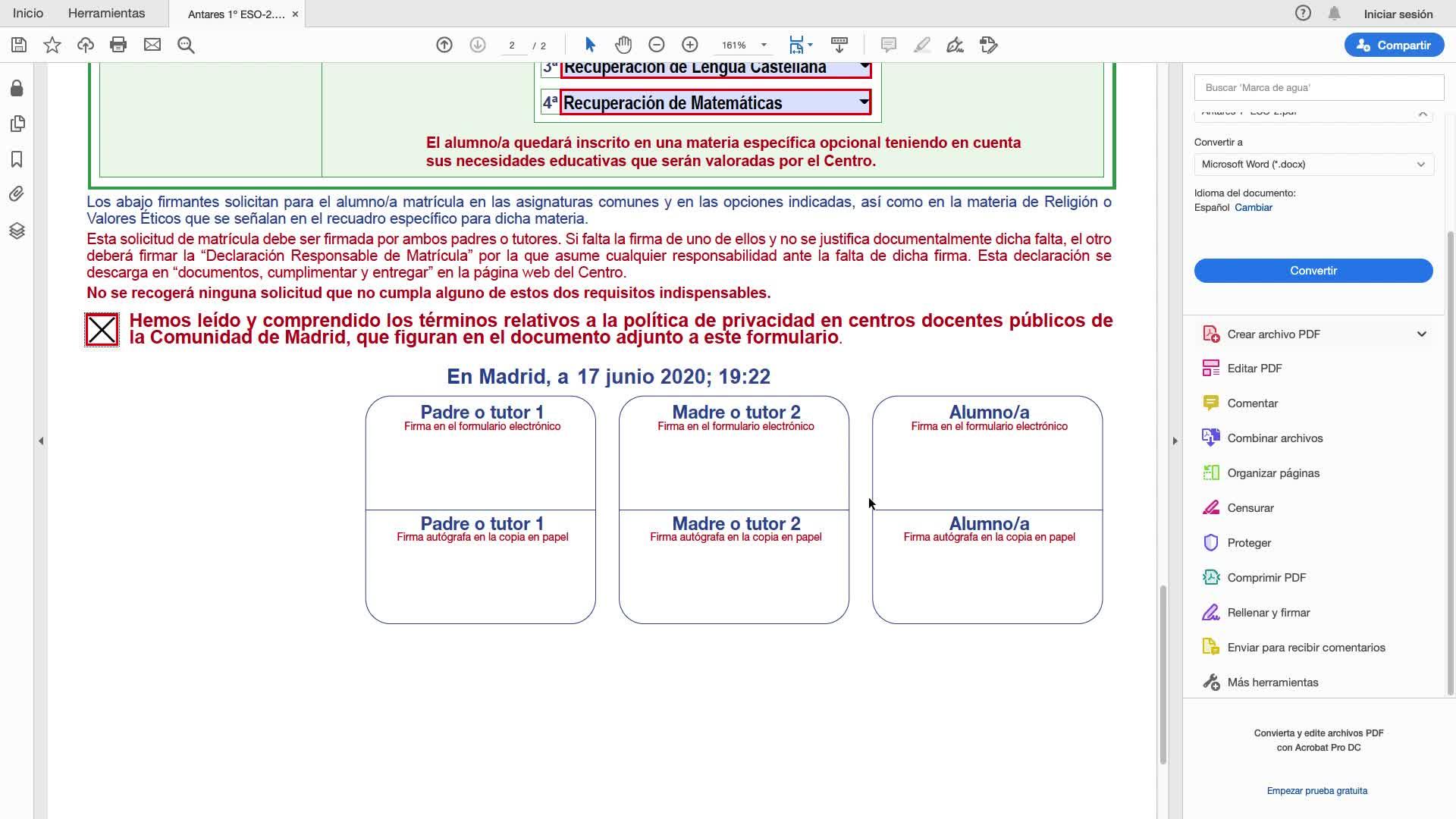Open the zoom percentage dropdown
Viewport: 1456px width, 819px height.
764,45
